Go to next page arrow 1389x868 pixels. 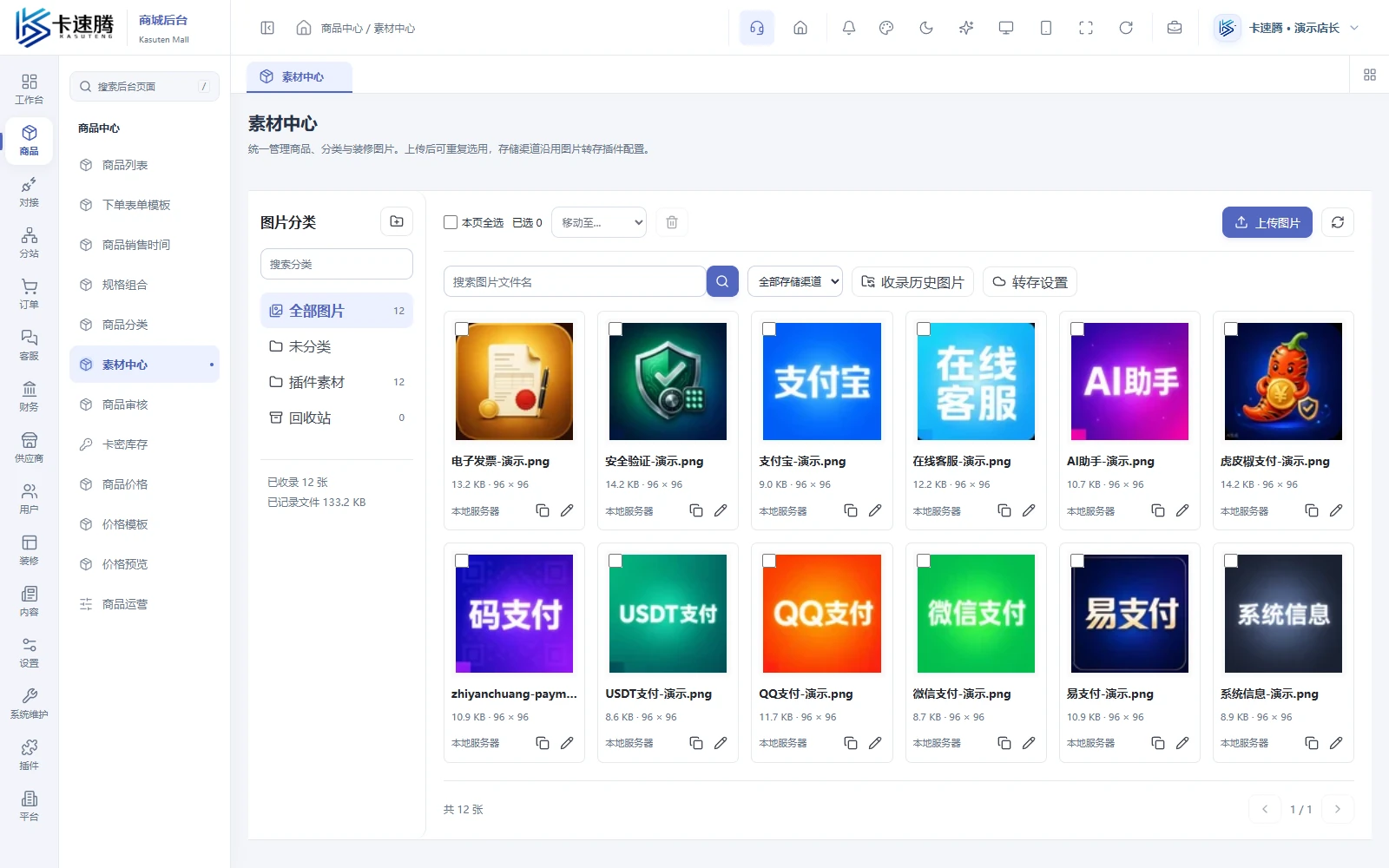click(1338, 809)
